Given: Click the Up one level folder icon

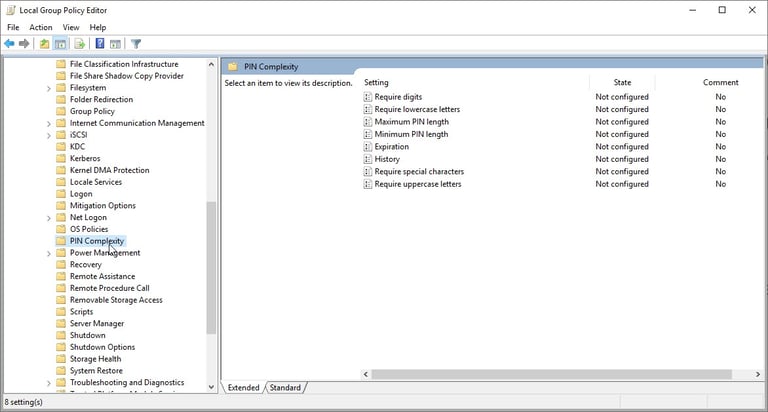Looking at the screenshot, I should (45, 44).
